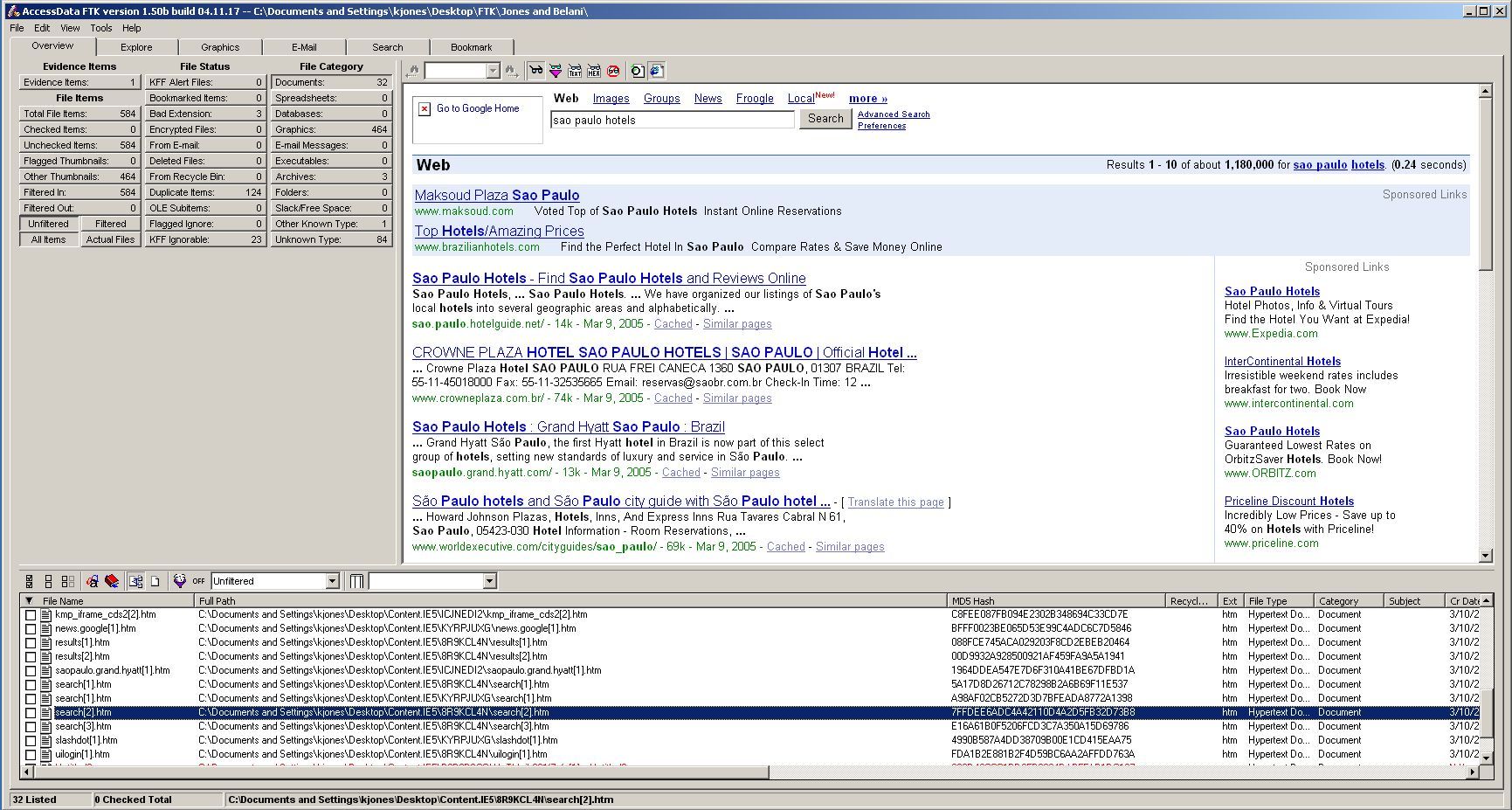This screenshot has height=810, width=1512.
Task: Click the Google Search button
Action: [825, 119]
